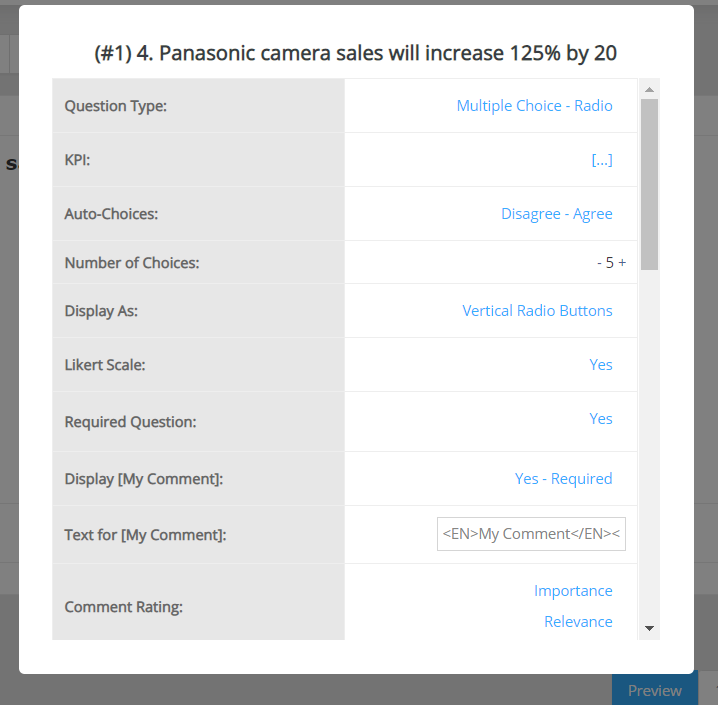Toggle the Likert Scale Yes value
718x705 pixels.
(x=600, y=364)
